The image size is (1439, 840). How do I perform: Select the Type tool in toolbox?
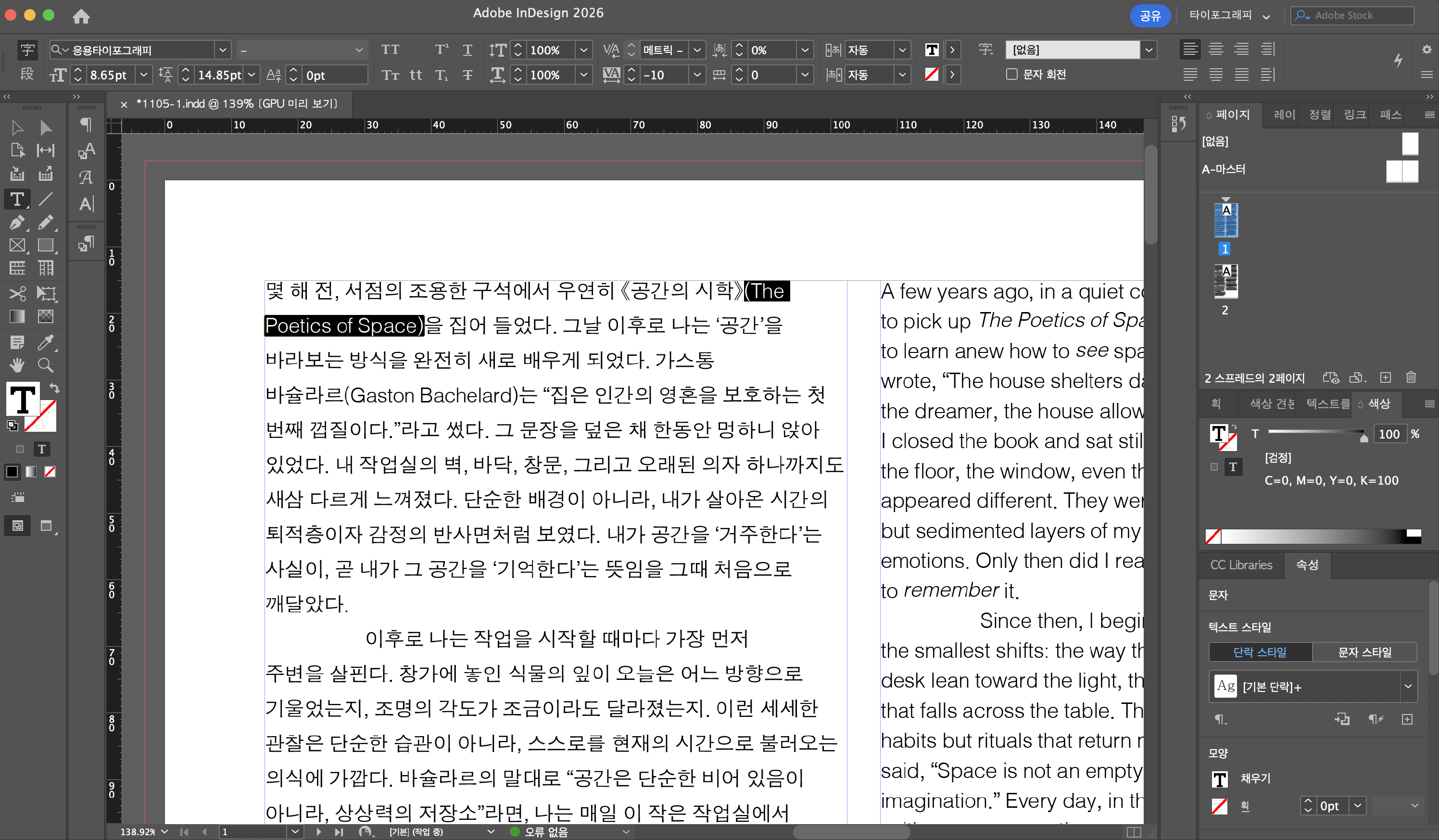click(x=17, y=199)
